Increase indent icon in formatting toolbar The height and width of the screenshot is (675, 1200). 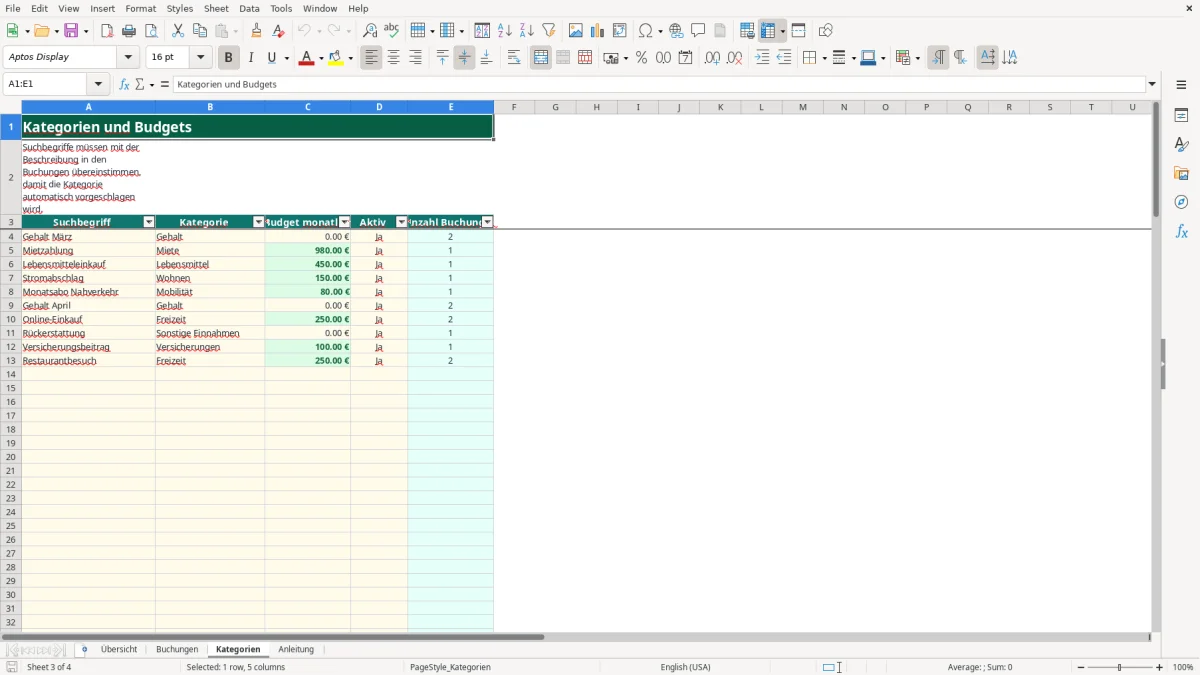[x=762, y=58]
